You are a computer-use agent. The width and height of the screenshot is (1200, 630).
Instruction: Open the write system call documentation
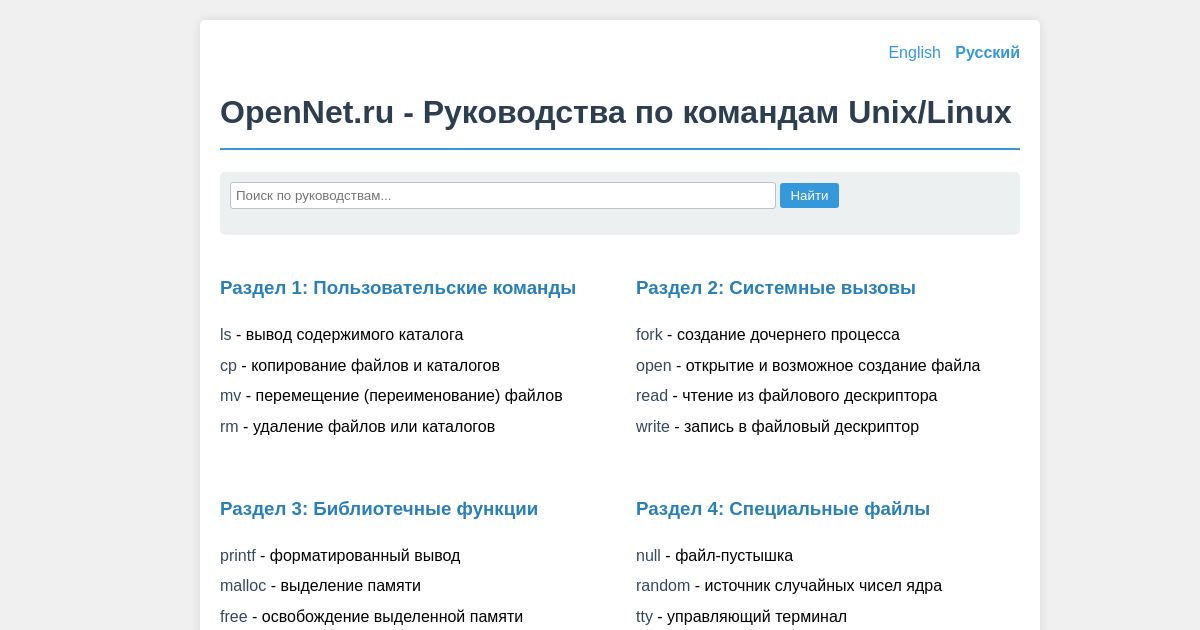653,427
